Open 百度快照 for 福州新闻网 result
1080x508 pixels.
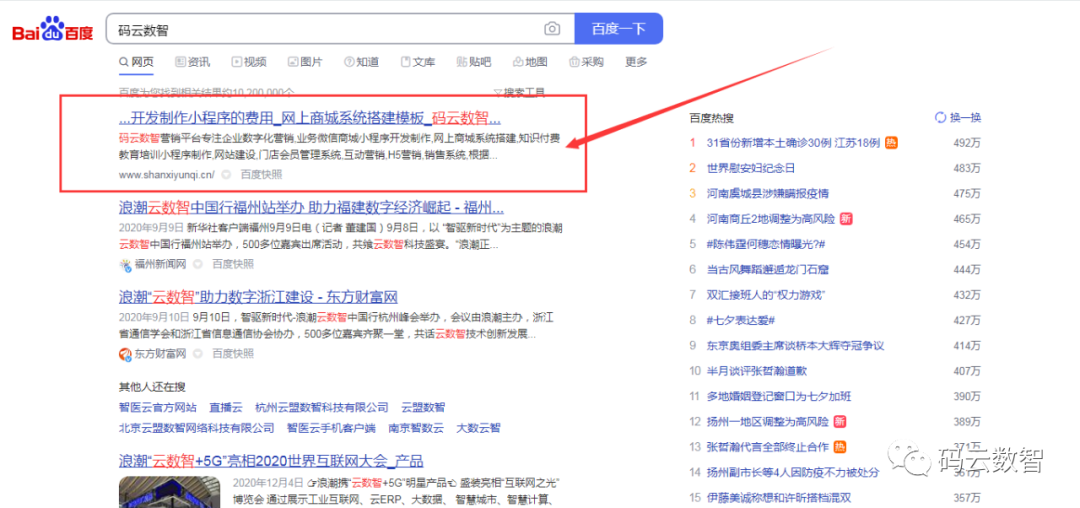[x=233, y=264]
